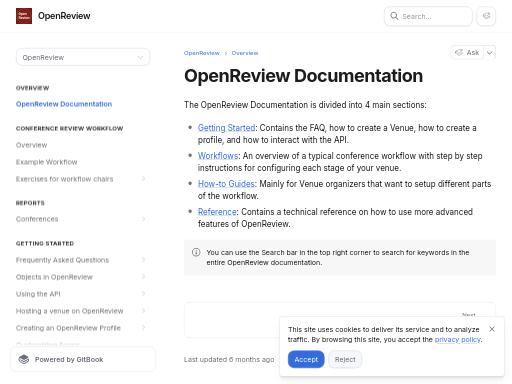Open the Conferences reports page

click(x=37, y=219)
